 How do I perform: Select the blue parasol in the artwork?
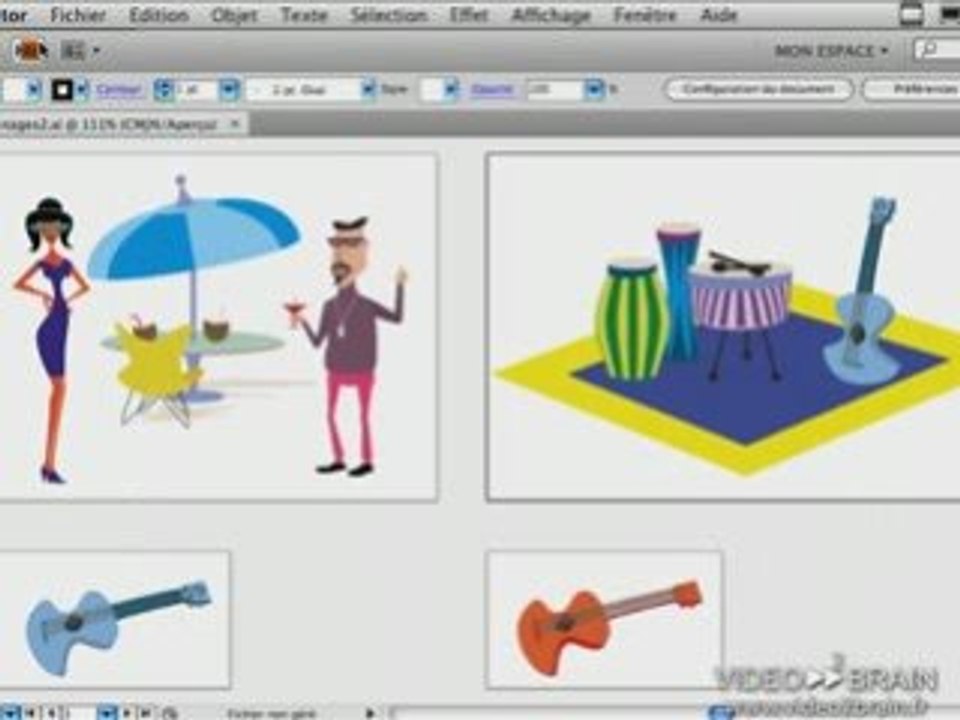pyautogui.click(x=193, y=238)
